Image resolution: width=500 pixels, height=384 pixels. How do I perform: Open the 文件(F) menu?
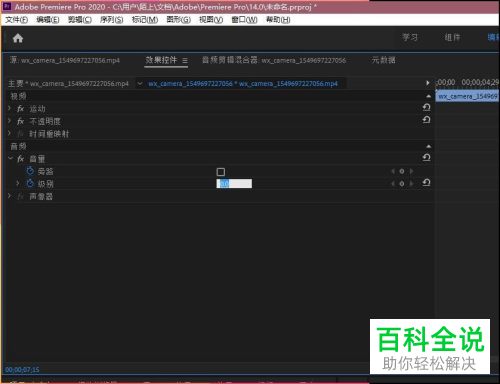point(16,20)
